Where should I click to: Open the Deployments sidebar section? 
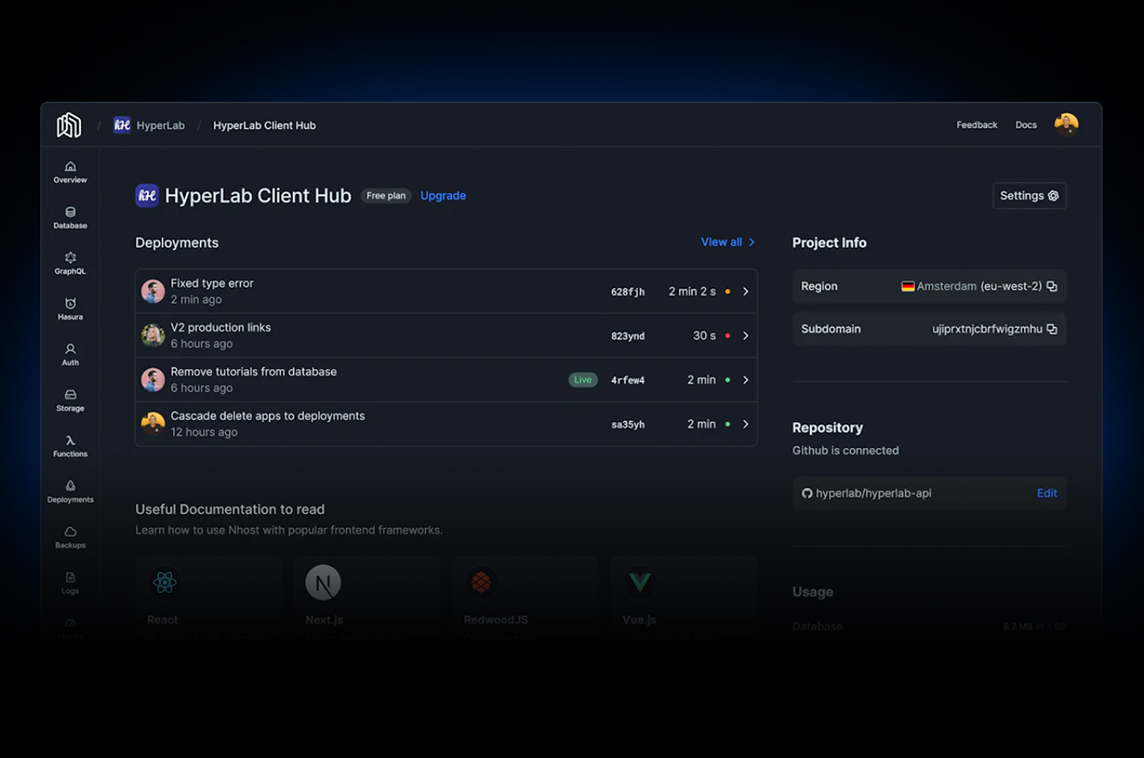tap(70, 492)
